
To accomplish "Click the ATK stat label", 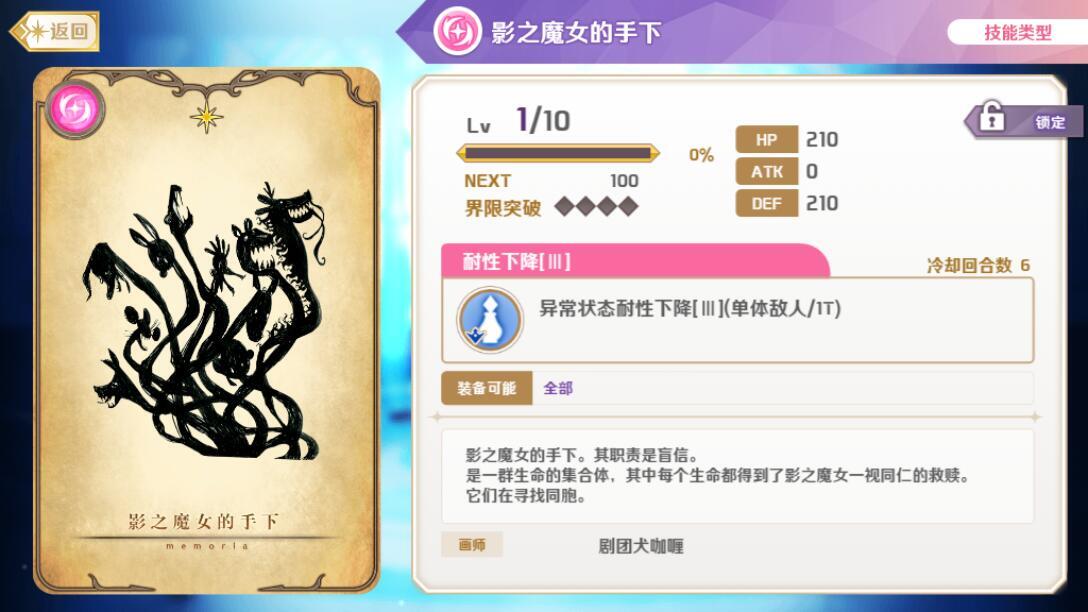I will click(x=766, y=171).
